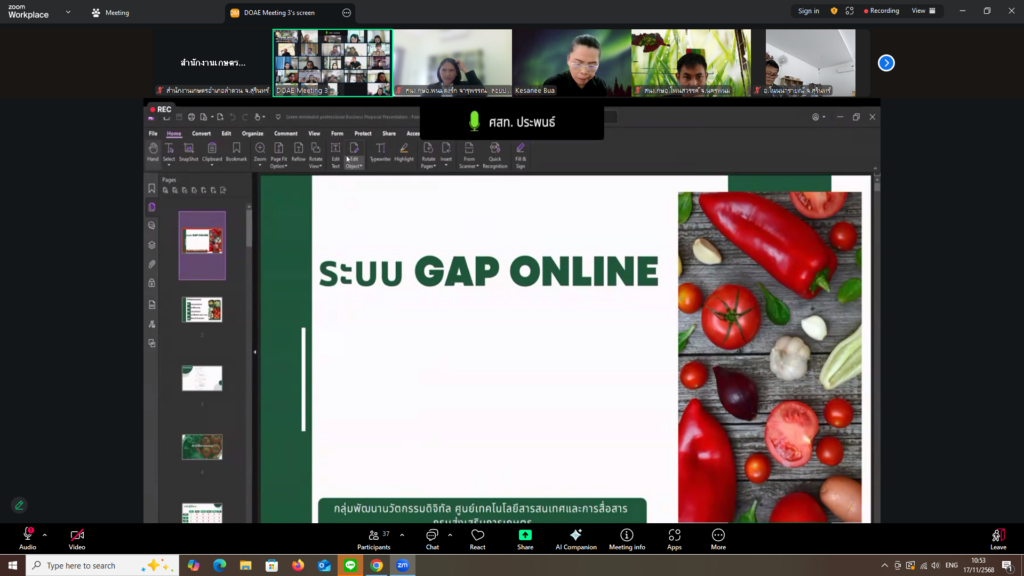
Task: Click the green Share button
Action: coord(525,537)
